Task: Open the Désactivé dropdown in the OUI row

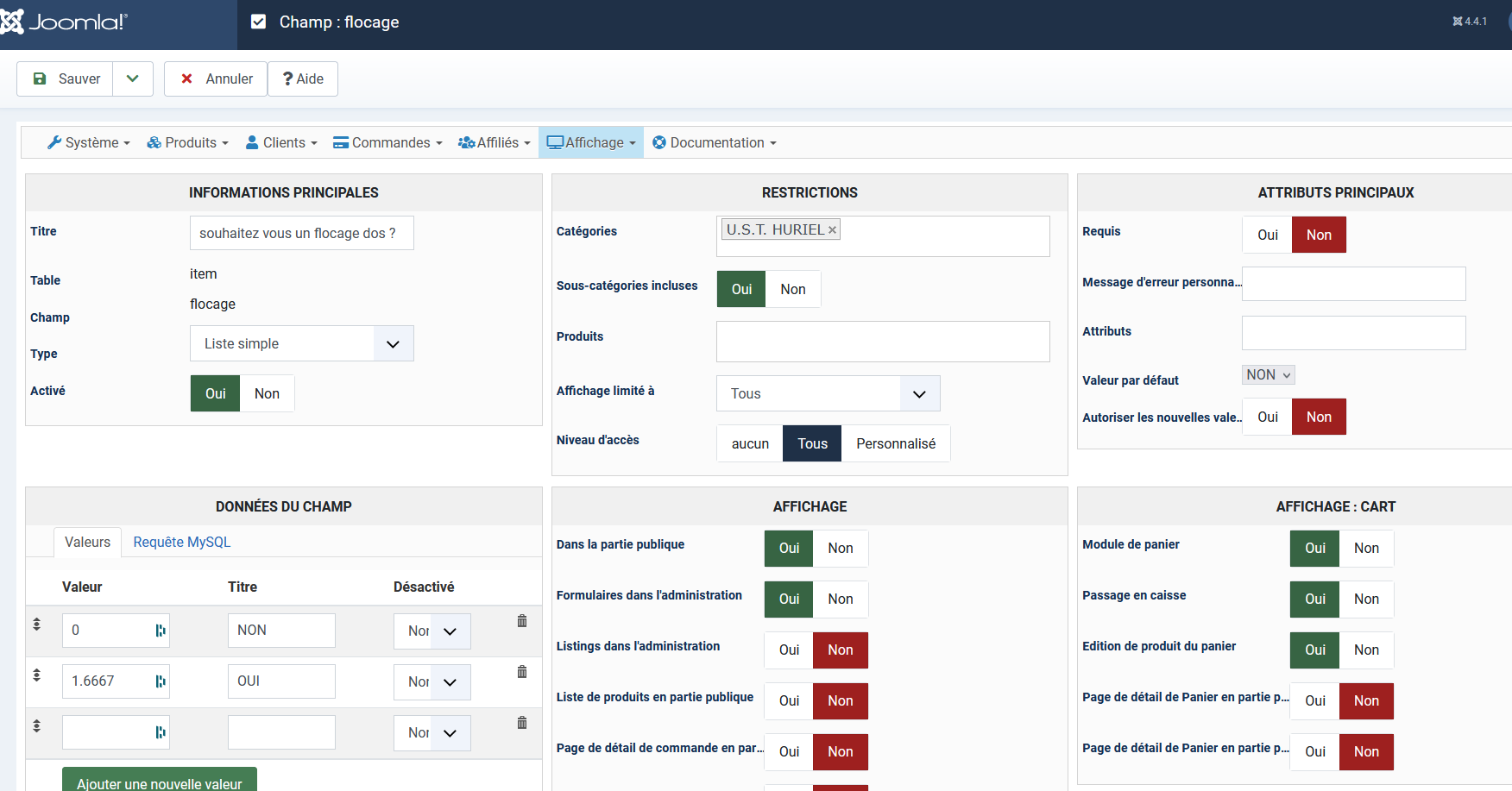Action: pos(432,681)
